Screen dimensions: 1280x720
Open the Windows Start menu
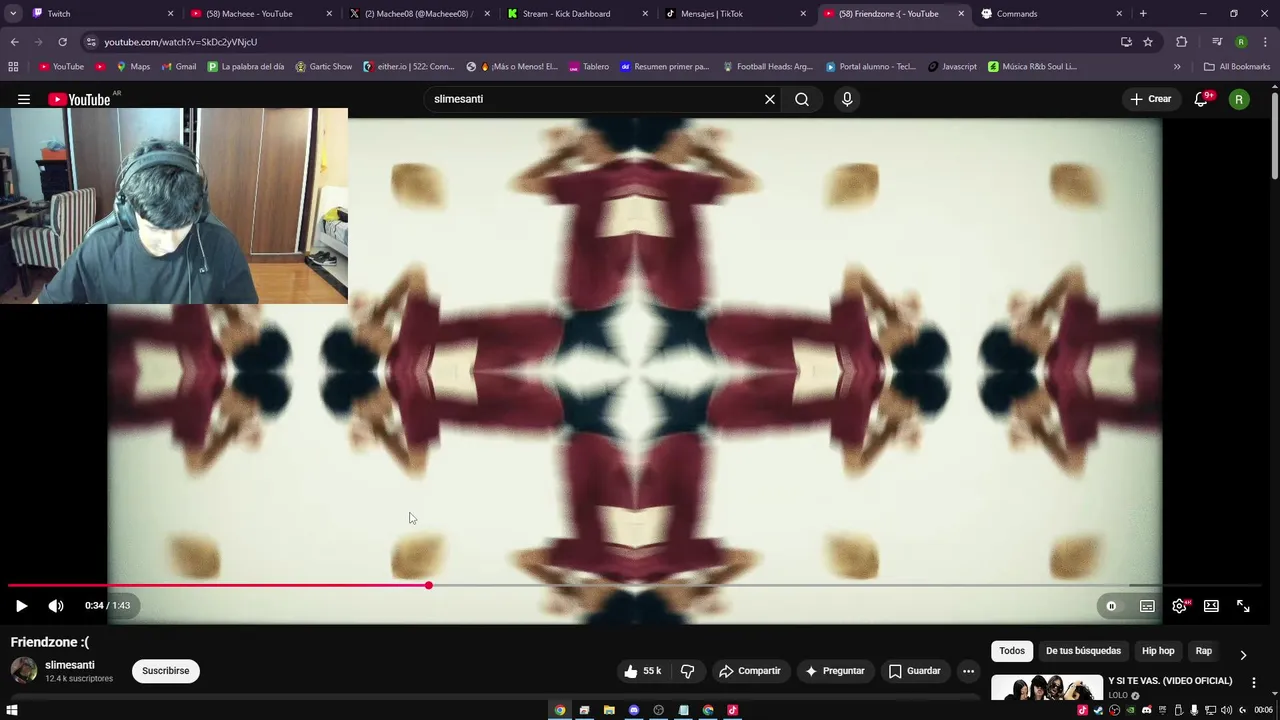tap(12, 710)
